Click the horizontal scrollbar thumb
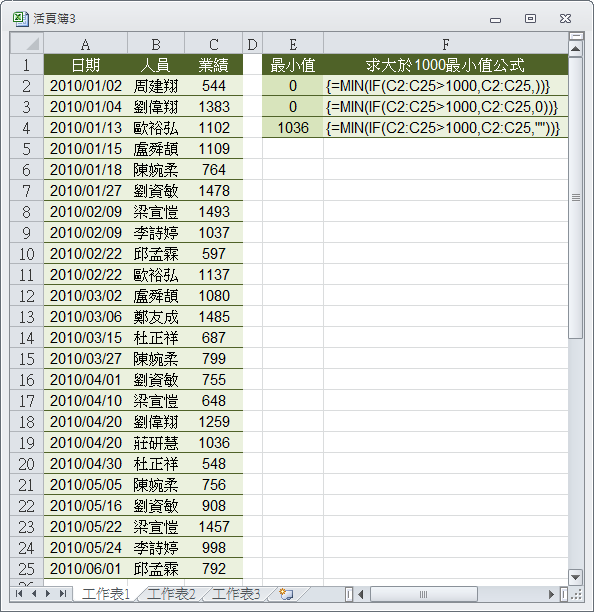 click(x=423, y=594)
